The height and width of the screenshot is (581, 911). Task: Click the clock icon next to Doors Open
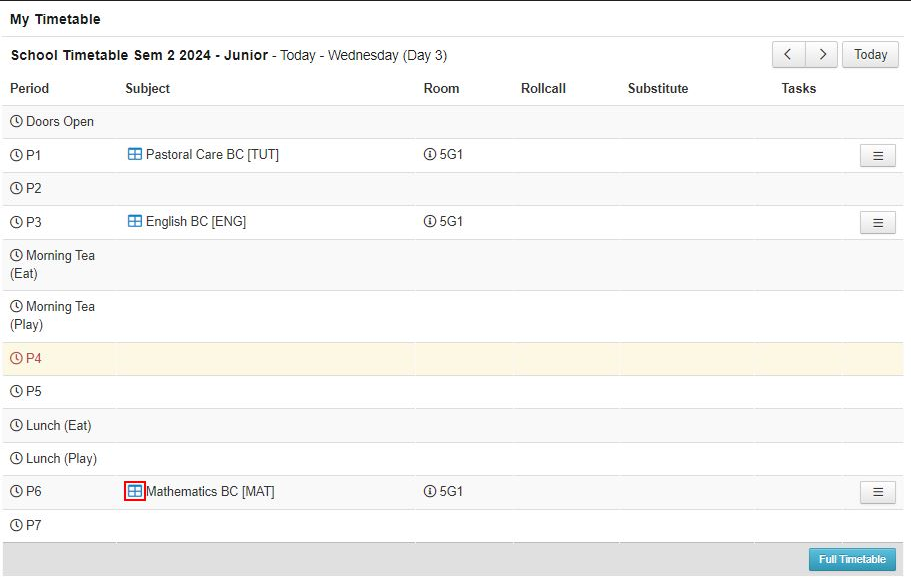point(16,122)
